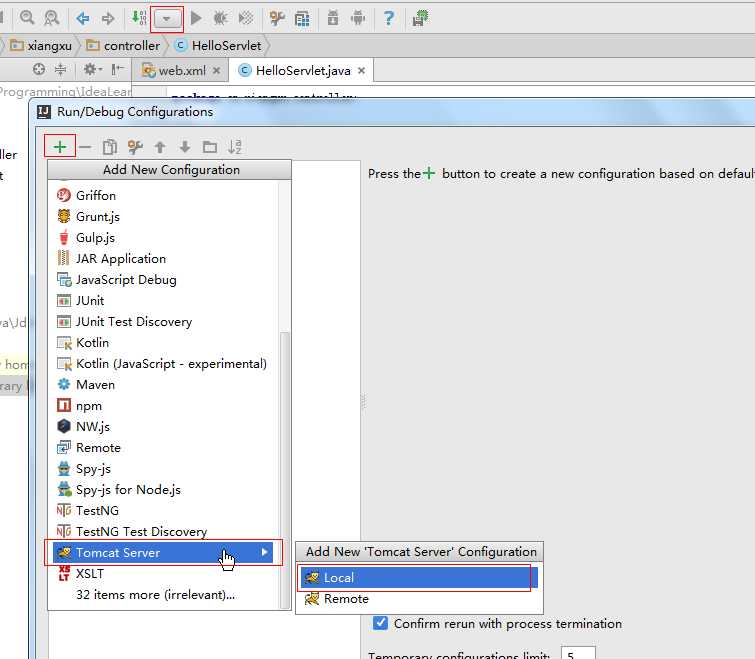Select Griffon configuration type

[164, 195]
